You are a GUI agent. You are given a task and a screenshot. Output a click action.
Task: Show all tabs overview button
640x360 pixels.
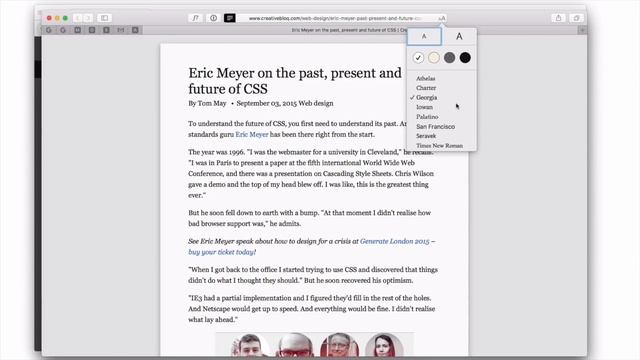point(576,18)
